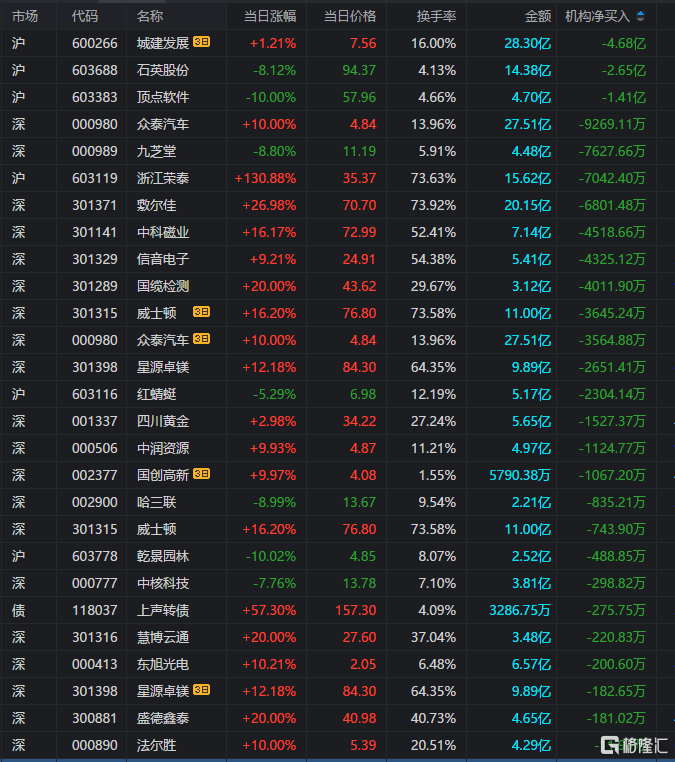Sort by 当日价格 column header
Image resolution: width=675 pixels, height=762 pixels.
pyautogui.click(x=350, y=17)
